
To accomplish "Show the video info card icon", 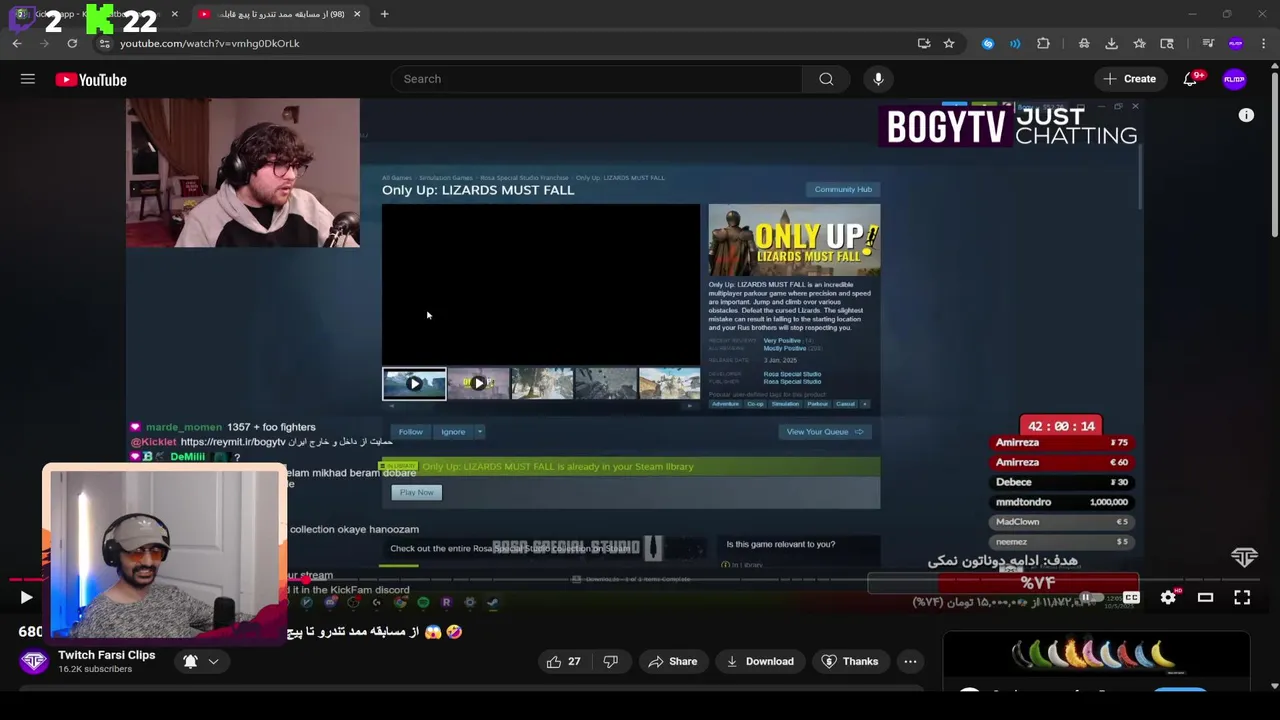I will click(1246, 116).
